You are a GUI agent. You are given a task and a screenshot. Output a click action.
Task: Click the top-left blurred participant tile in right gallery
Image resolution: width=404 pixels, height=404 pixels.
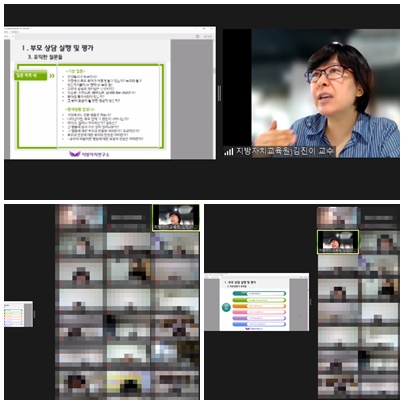[x=338, y=218]
